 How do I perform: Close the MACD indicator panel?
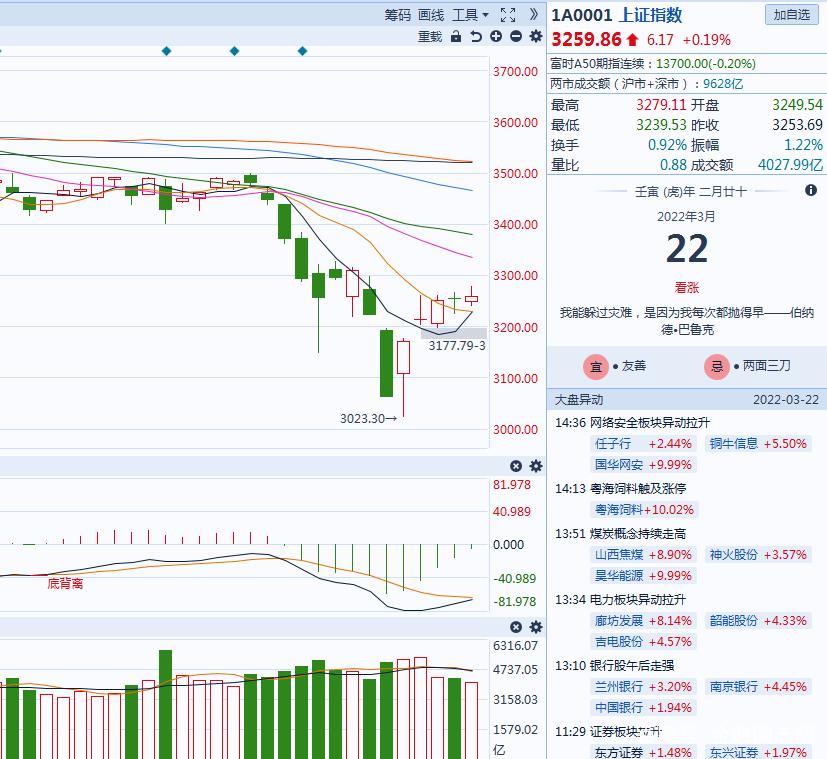coord(516,466)
